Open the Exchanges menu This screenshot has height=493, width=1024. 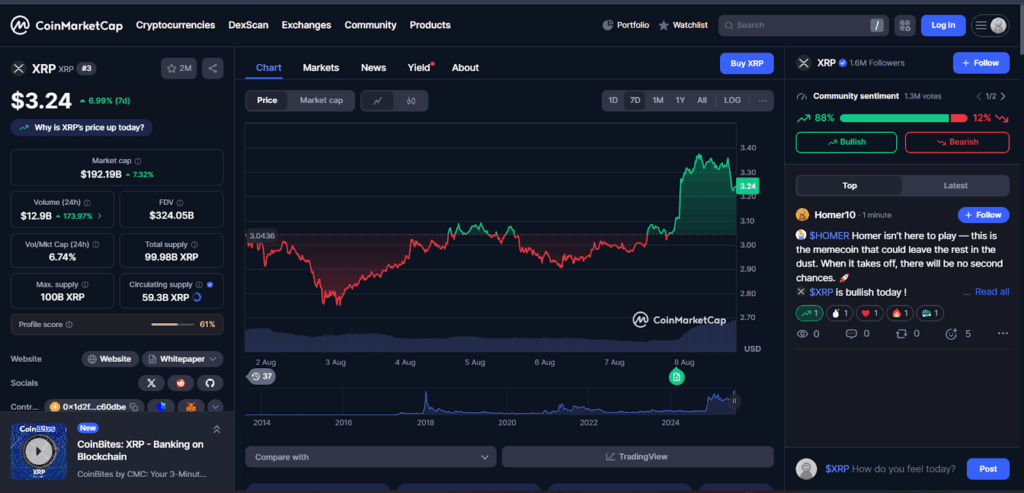coord(306,25)
